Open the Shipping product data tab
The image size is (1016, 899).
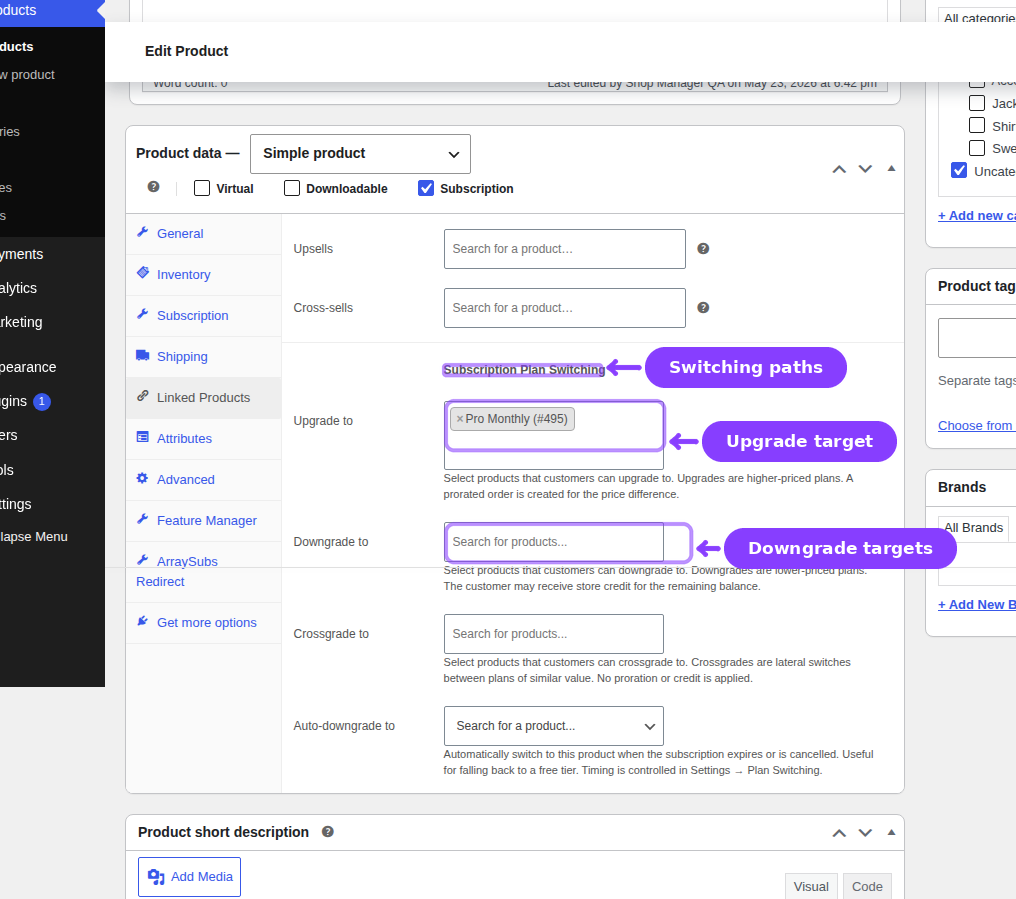pos(204,356)
